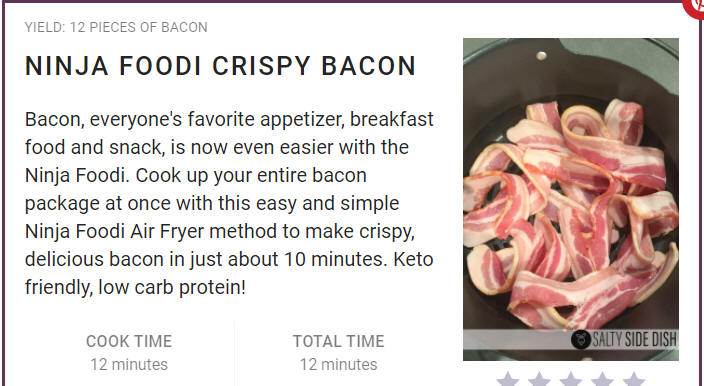704x386 pixels.
Task: Click the Ninja Foodi Crispy Bacon title
Action: coord(220,66)
